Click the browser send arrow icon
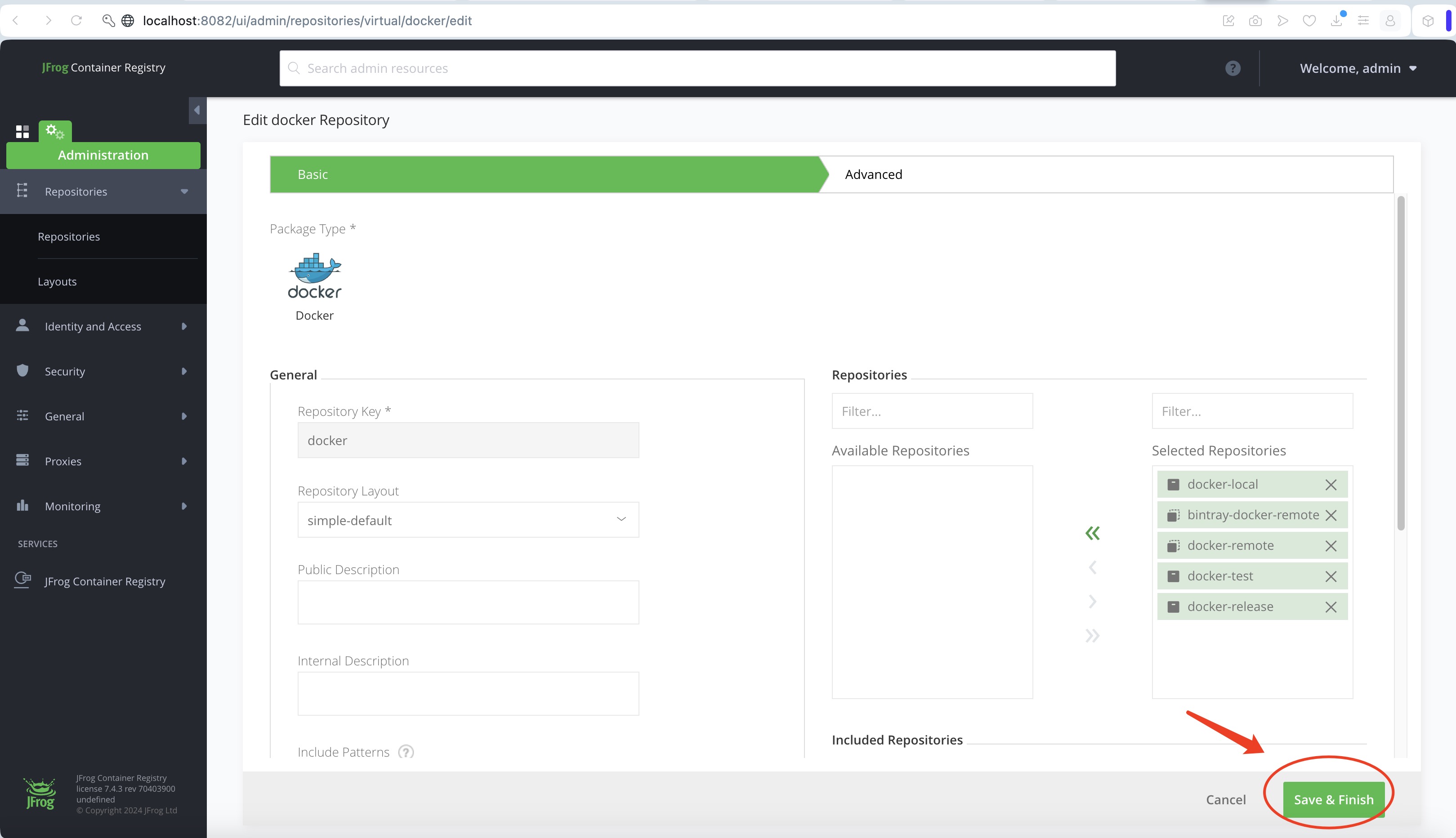The width and height of the screenshot is (1456, 838). (1283, 21)
